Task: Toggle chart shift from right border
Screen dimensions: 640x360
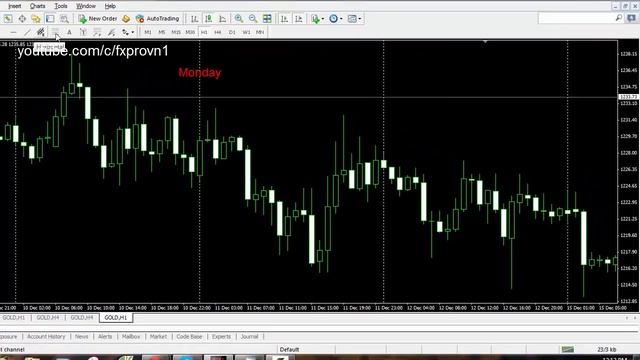Action: pyautogui.click(x=298, y=19)
